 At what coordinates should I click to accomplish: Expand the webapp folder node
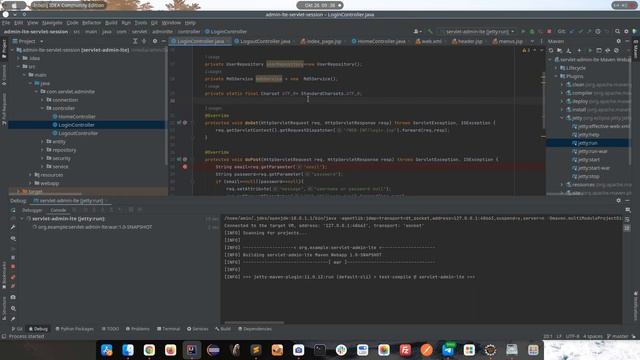point(30,183)
